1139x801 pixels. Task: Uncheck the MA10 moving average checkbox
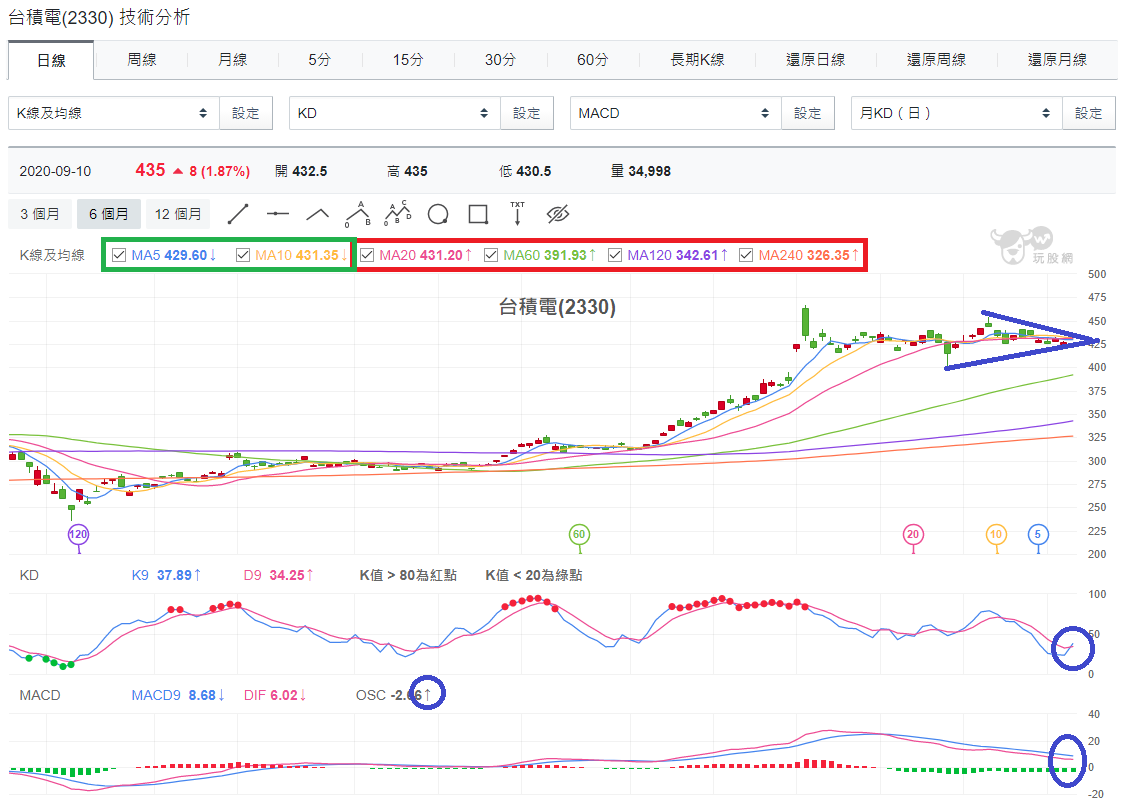[x=243, y=255]
